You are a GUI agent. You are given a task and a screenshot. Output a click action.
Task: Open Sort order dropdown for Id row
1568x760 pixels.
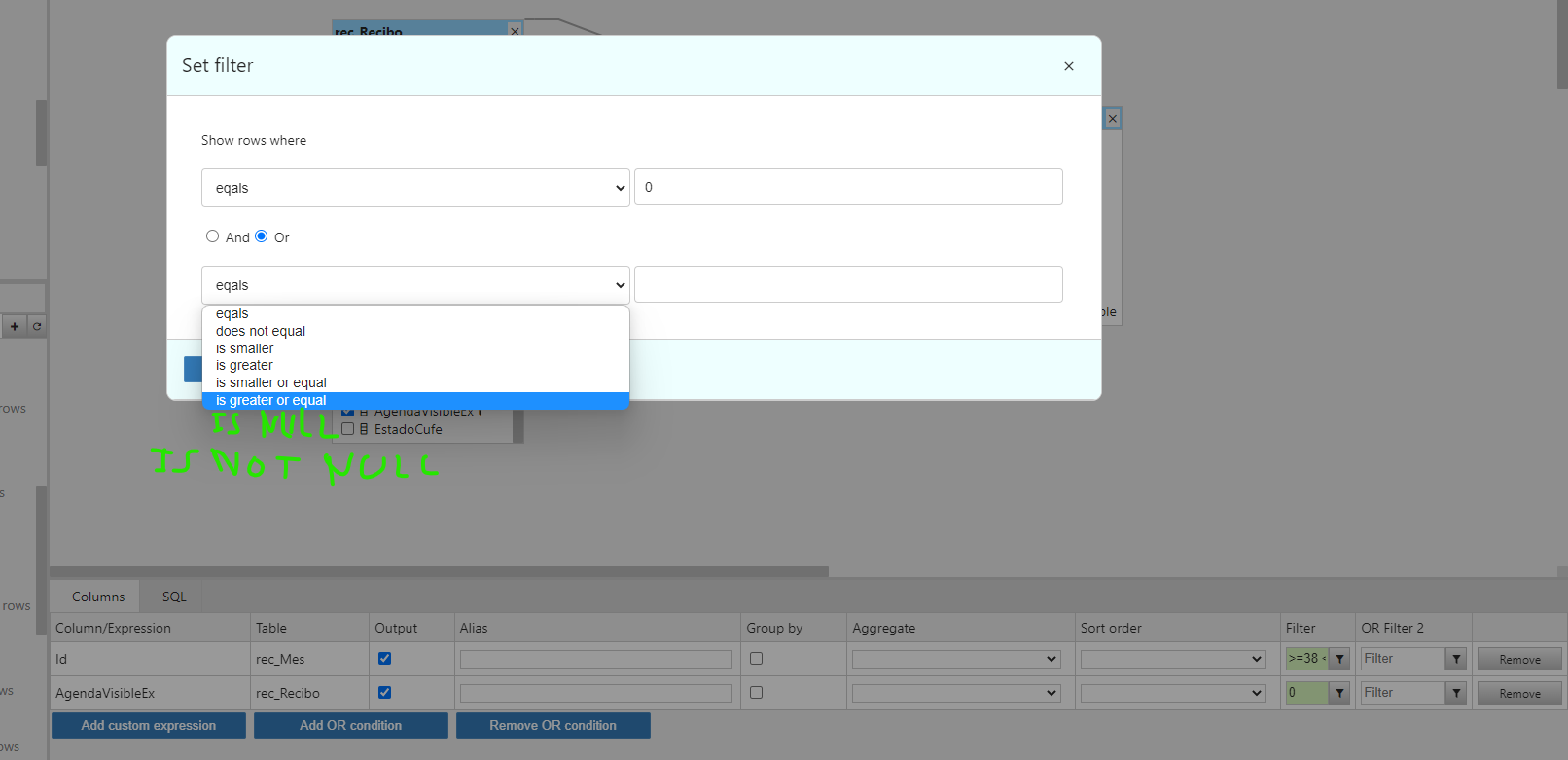1173,659
